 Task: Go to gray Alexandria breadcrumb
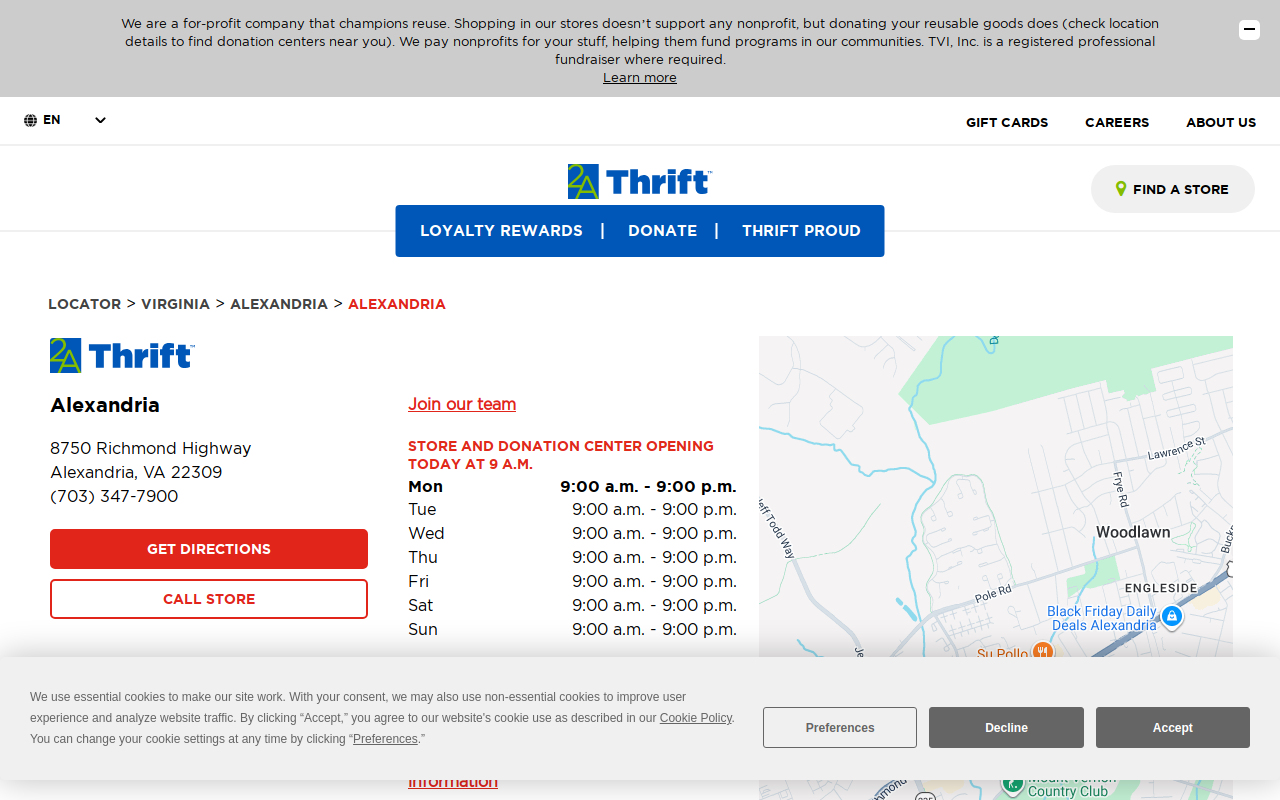coord(279,304)
